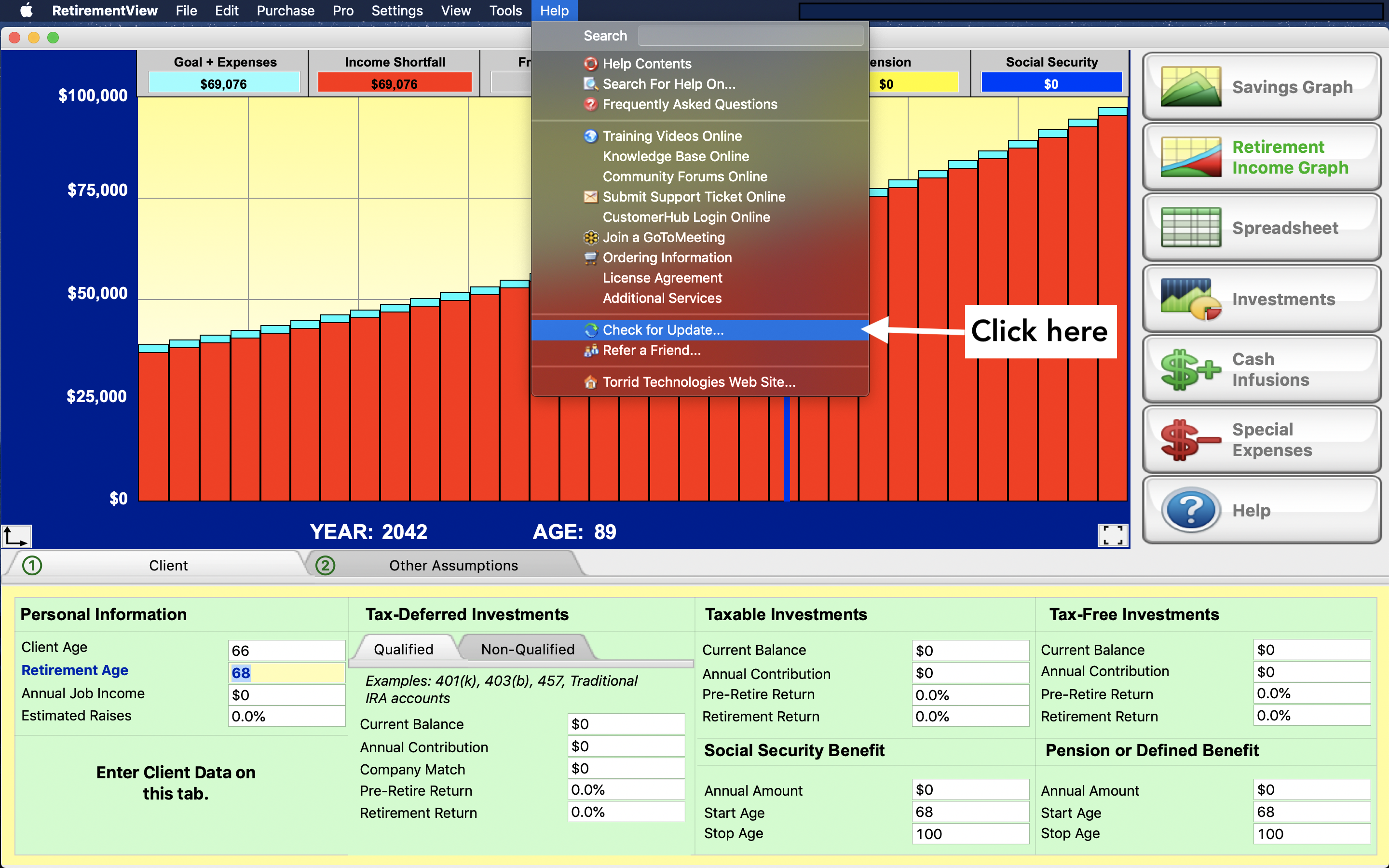
Task: Click Pension Annual Amount field
Action: 1311,789
